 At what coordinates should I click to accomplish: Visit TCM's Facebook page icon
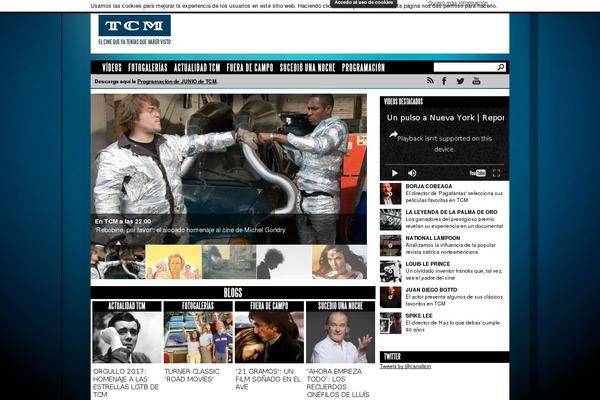[446, 81]
